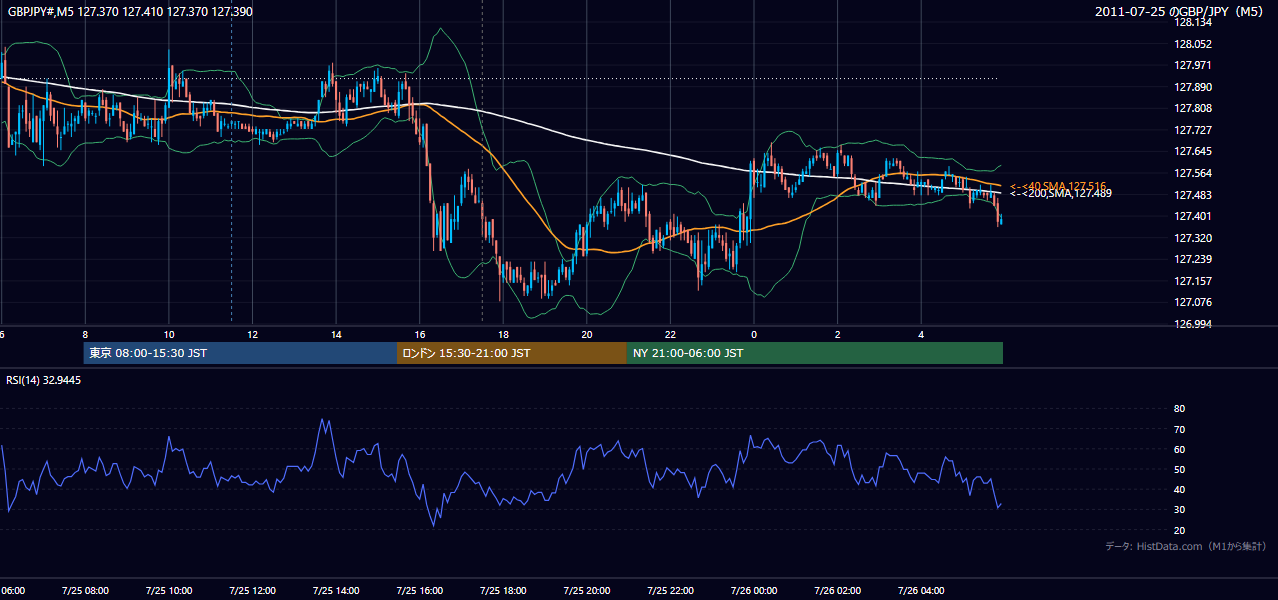The image size is (1278, 600).
Task: Click the 7/25 22:00 time label
Action: 670,591
